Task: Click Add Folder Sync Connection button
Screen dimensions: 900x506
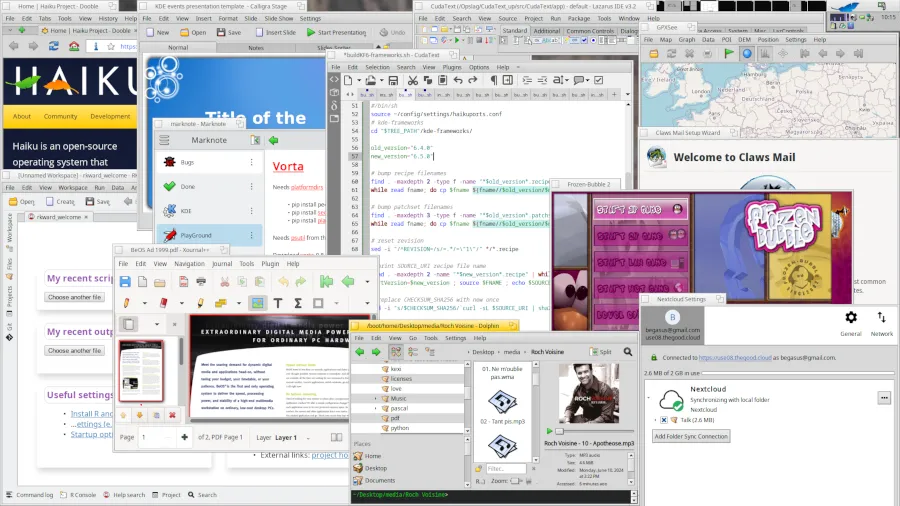Action: coord(690,436)
